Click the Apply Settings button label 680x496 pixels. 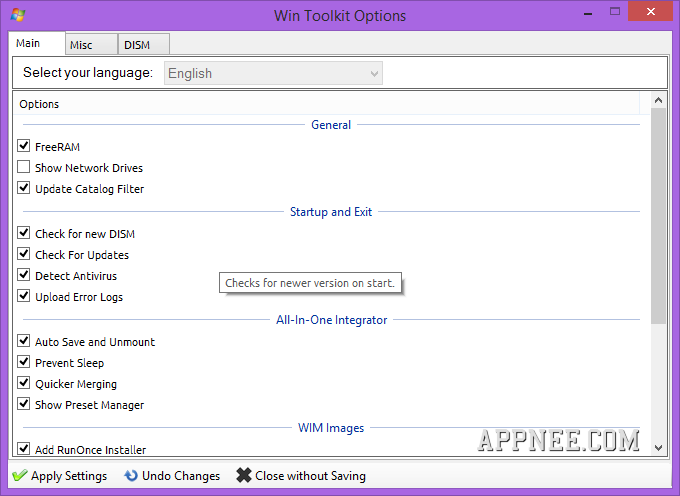(x=69, y=476)
